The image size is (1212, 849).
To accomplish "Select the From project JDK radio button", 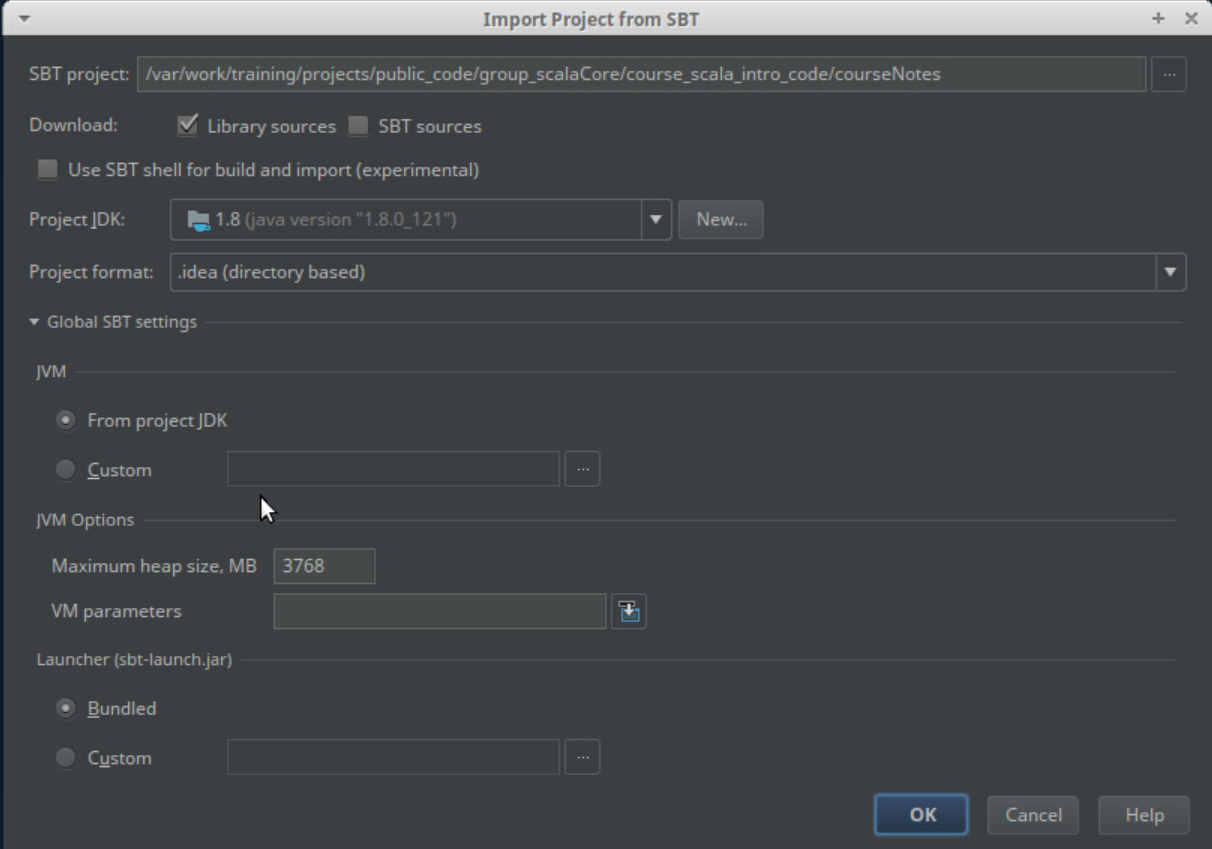I will click(66, 421).
